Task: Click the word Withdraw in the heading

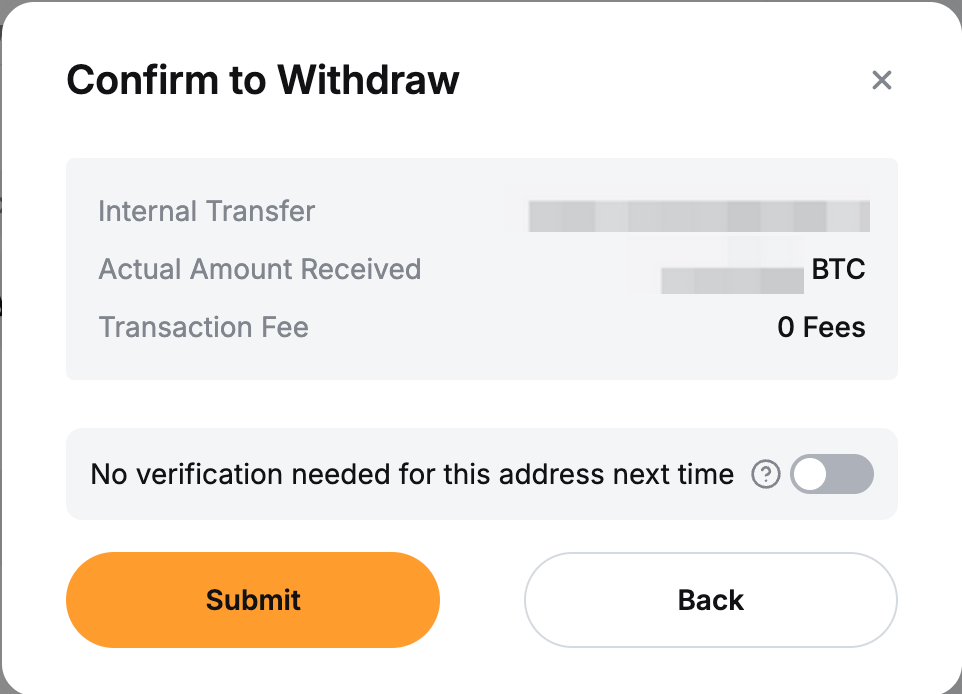Action: [368, 80]
